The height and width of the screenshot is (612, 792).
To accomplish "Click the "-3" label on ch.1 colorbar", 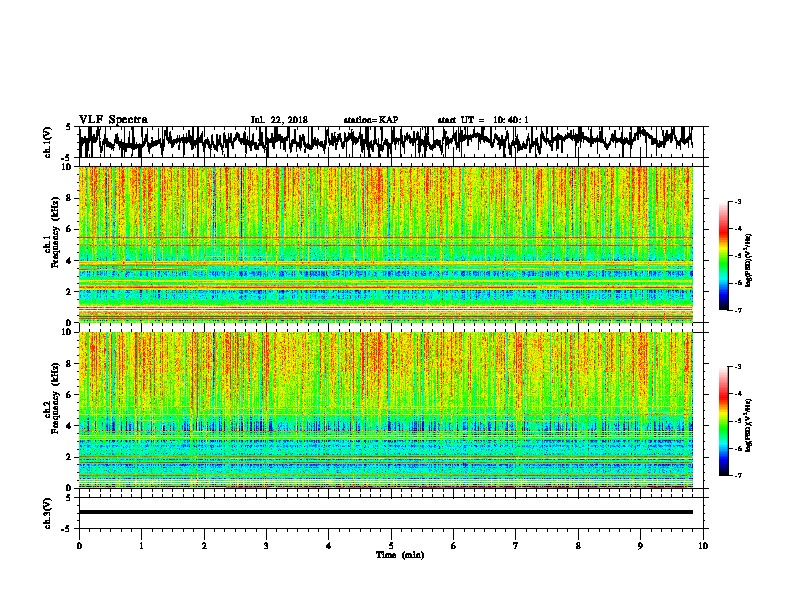I will click(x=737, y=201).
